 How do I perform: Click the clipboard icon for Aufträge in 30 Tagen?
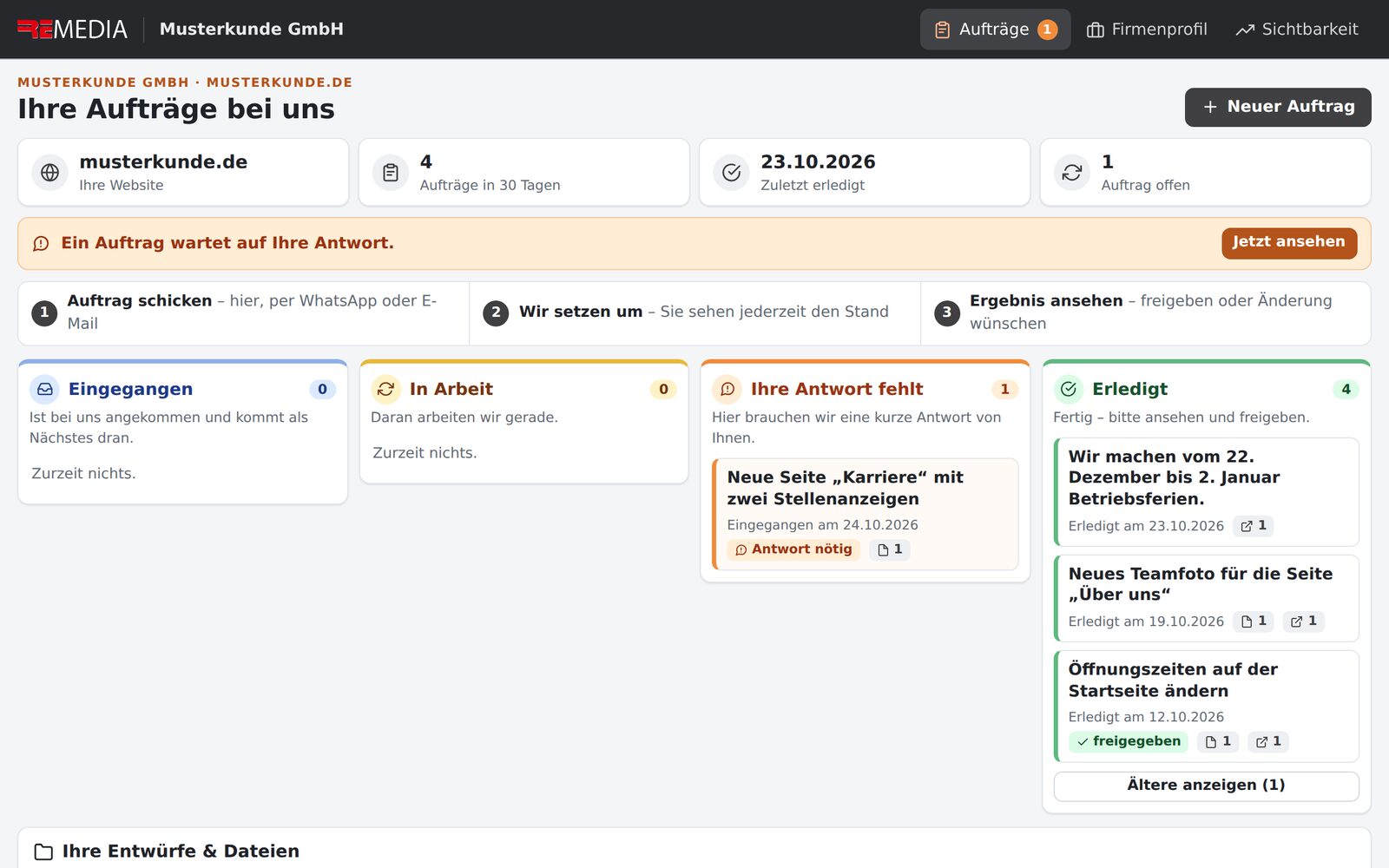click(x=391, y=172)
